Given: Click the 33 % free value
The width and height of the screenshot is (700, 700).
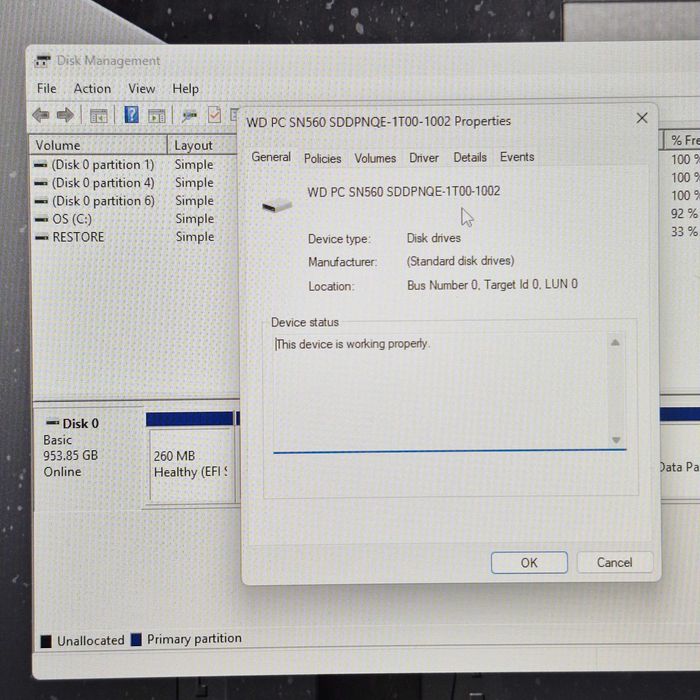Looking at the screenshot, I should click(x=684, y=232).
